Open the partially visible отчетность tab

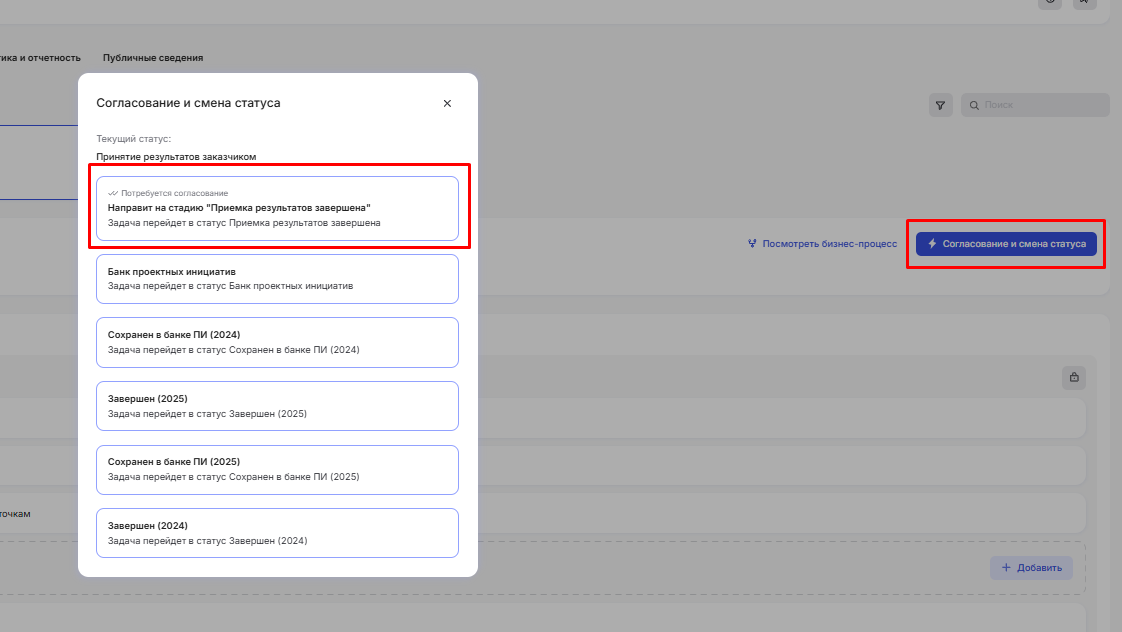coord(40,58)
